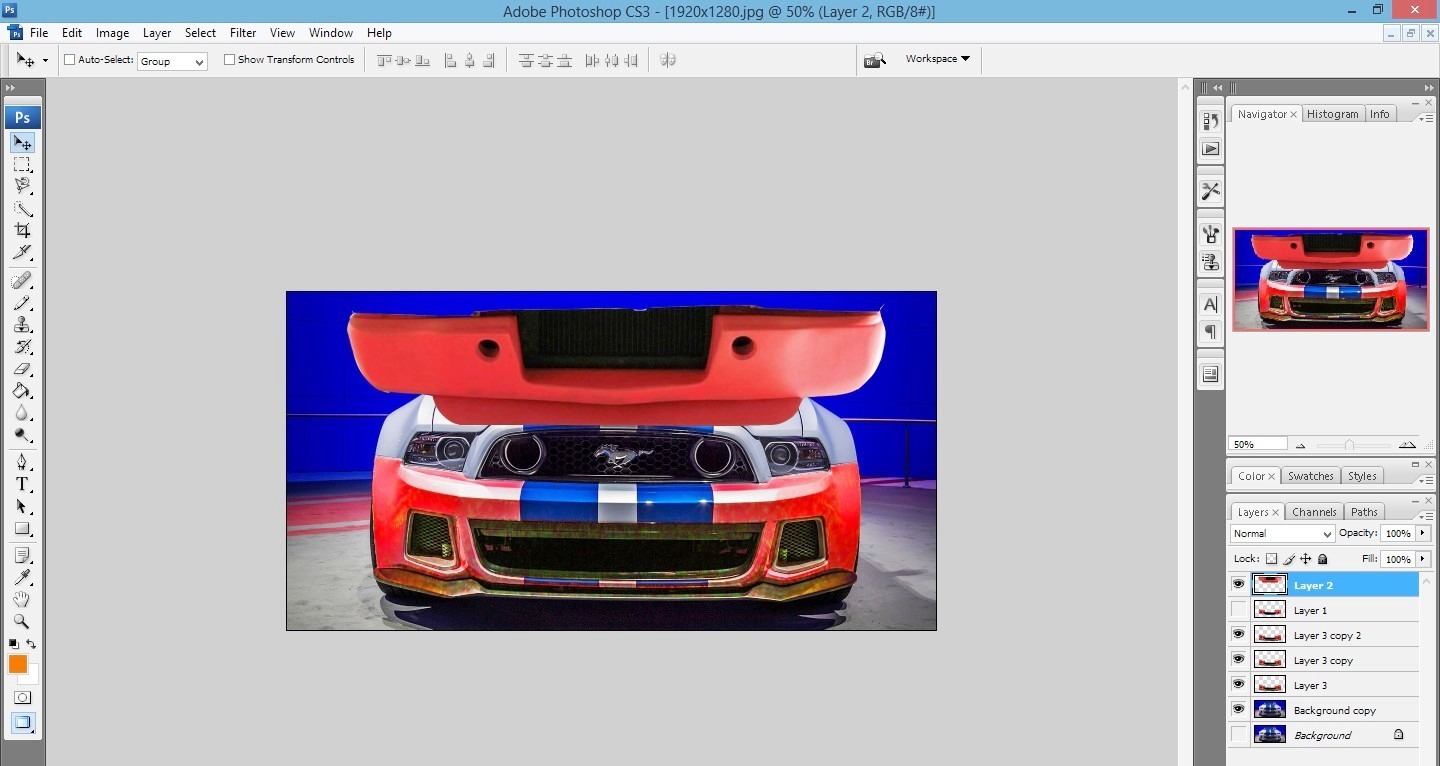The image size is (1440, 766).
Task: Open the Character panel icon
Action: (x=1211, y=305)
